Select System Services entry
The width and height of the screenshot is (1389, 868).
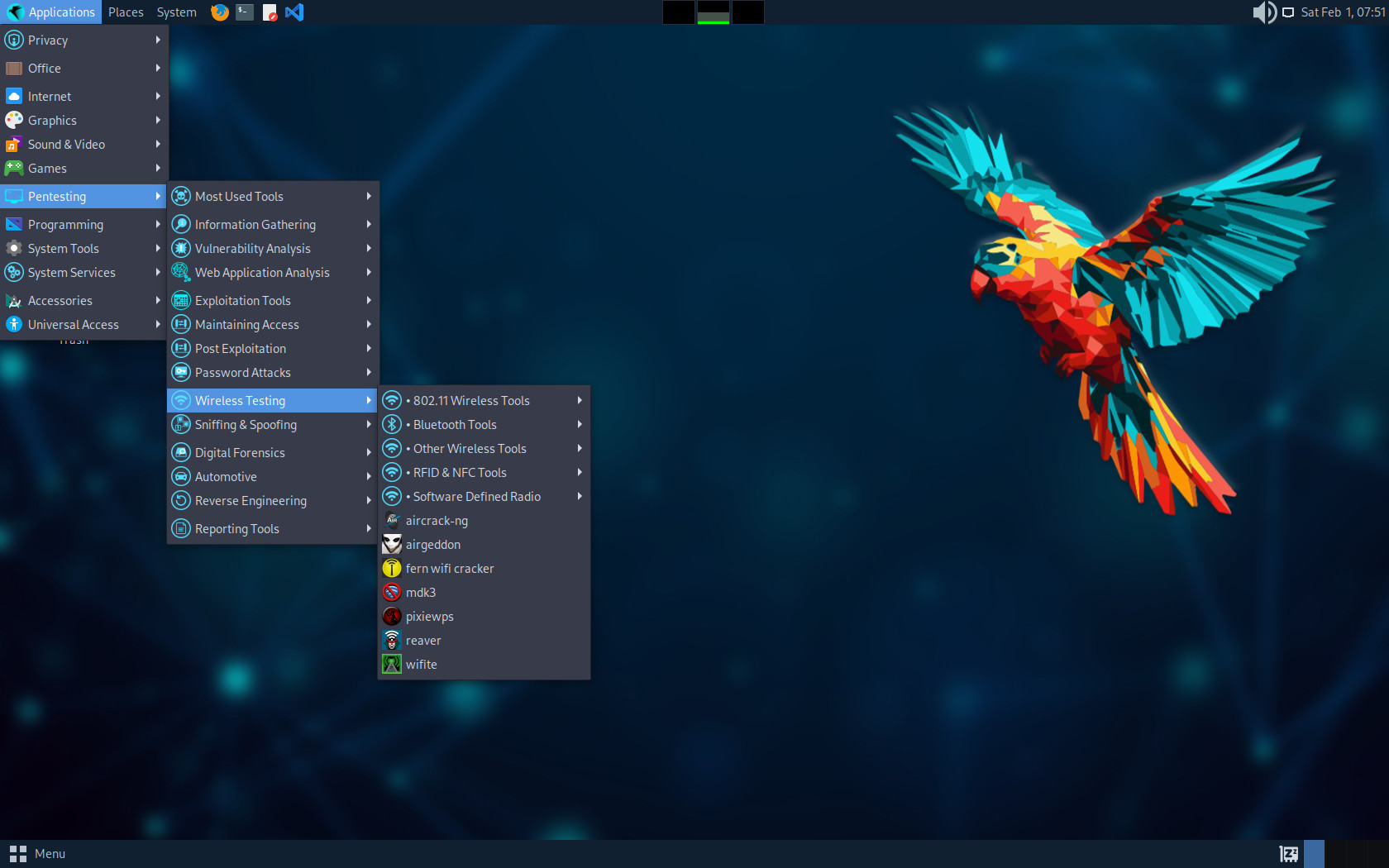(x=84, y=273)
